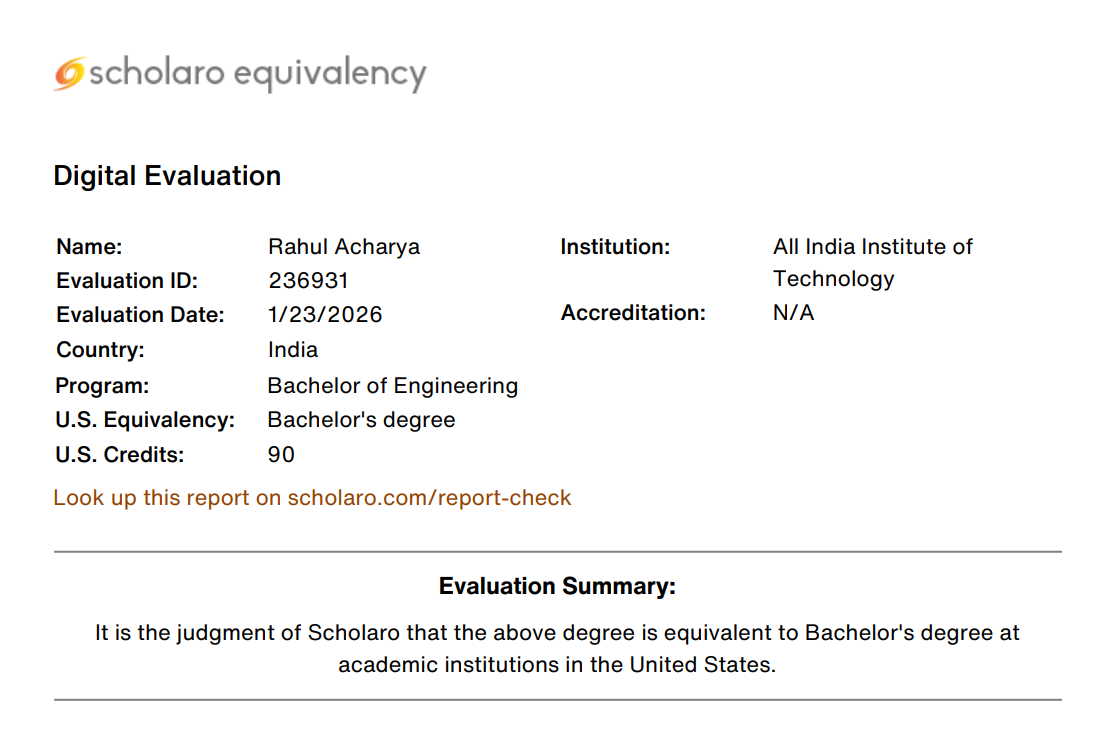Click the evaluation date 1/23/2026

(x=325, y=315)
